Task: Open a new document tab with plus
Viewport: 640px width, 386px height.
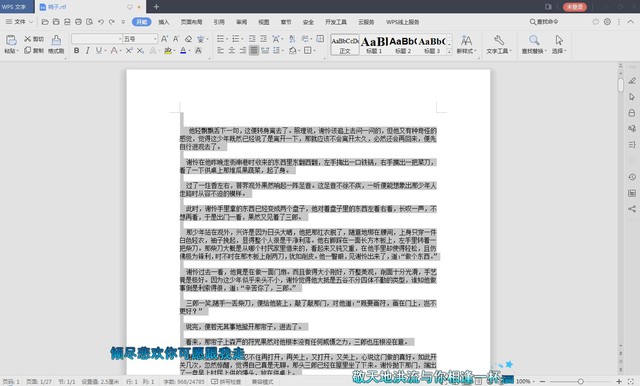Action: (x=156, y=7)
